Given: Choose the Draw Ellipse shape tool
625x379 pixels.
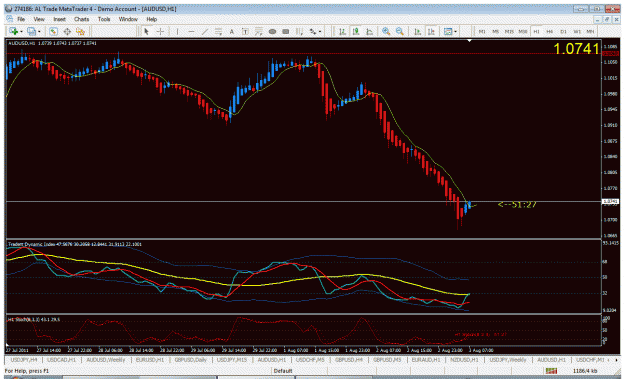Looking at the screenshot, I should tap(272, 31).
